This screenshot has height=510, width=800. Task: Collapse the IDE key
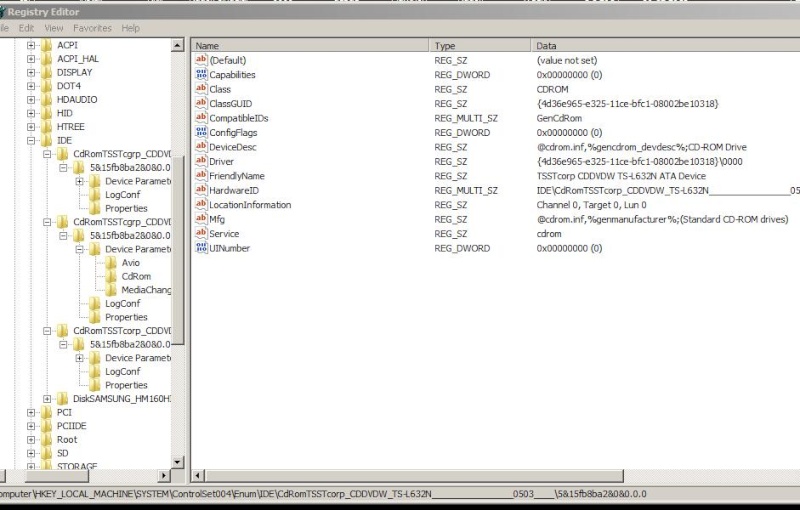[31, 141]
